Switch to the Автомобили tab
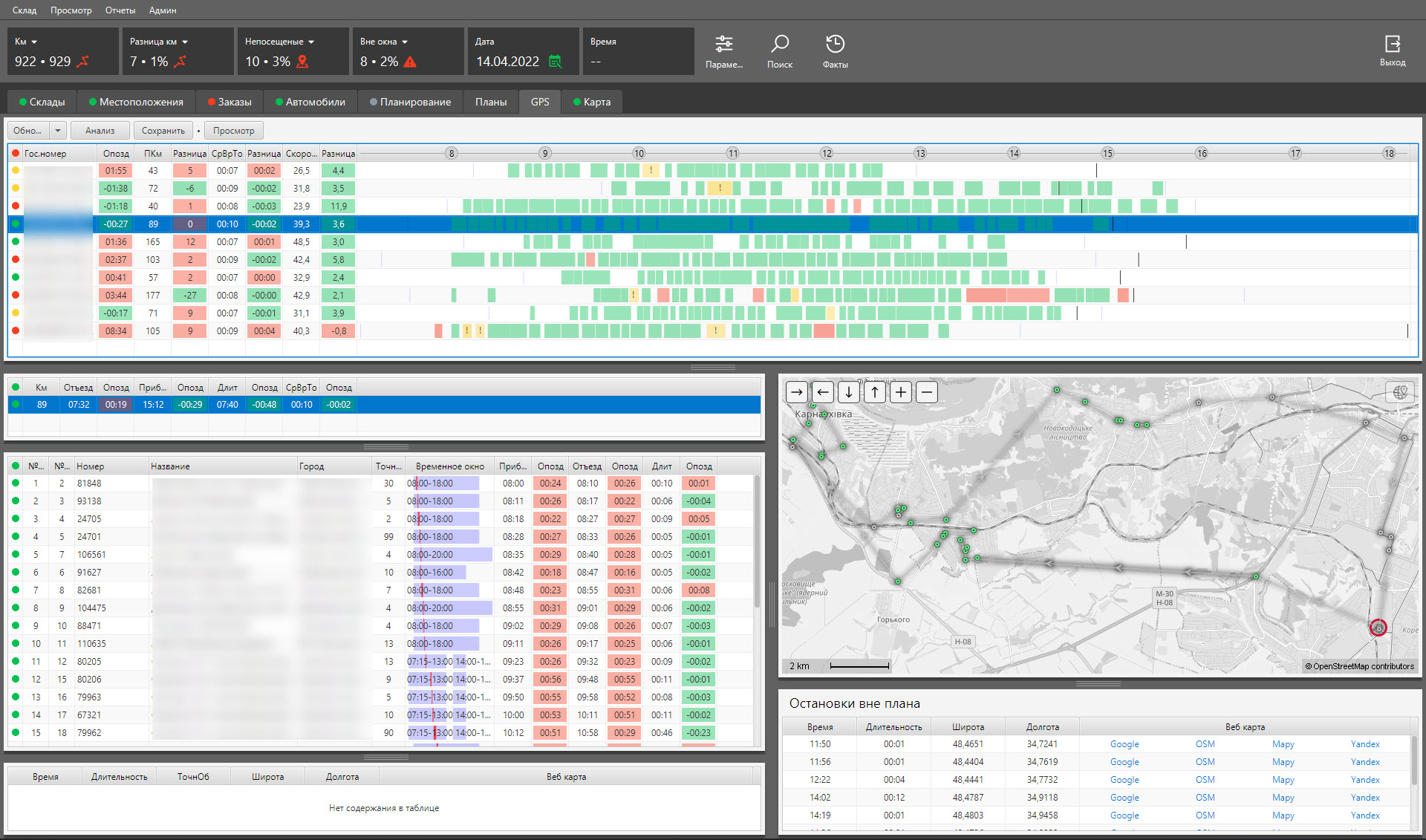This screenshot has width=1426, height=840. click(310, 102)
